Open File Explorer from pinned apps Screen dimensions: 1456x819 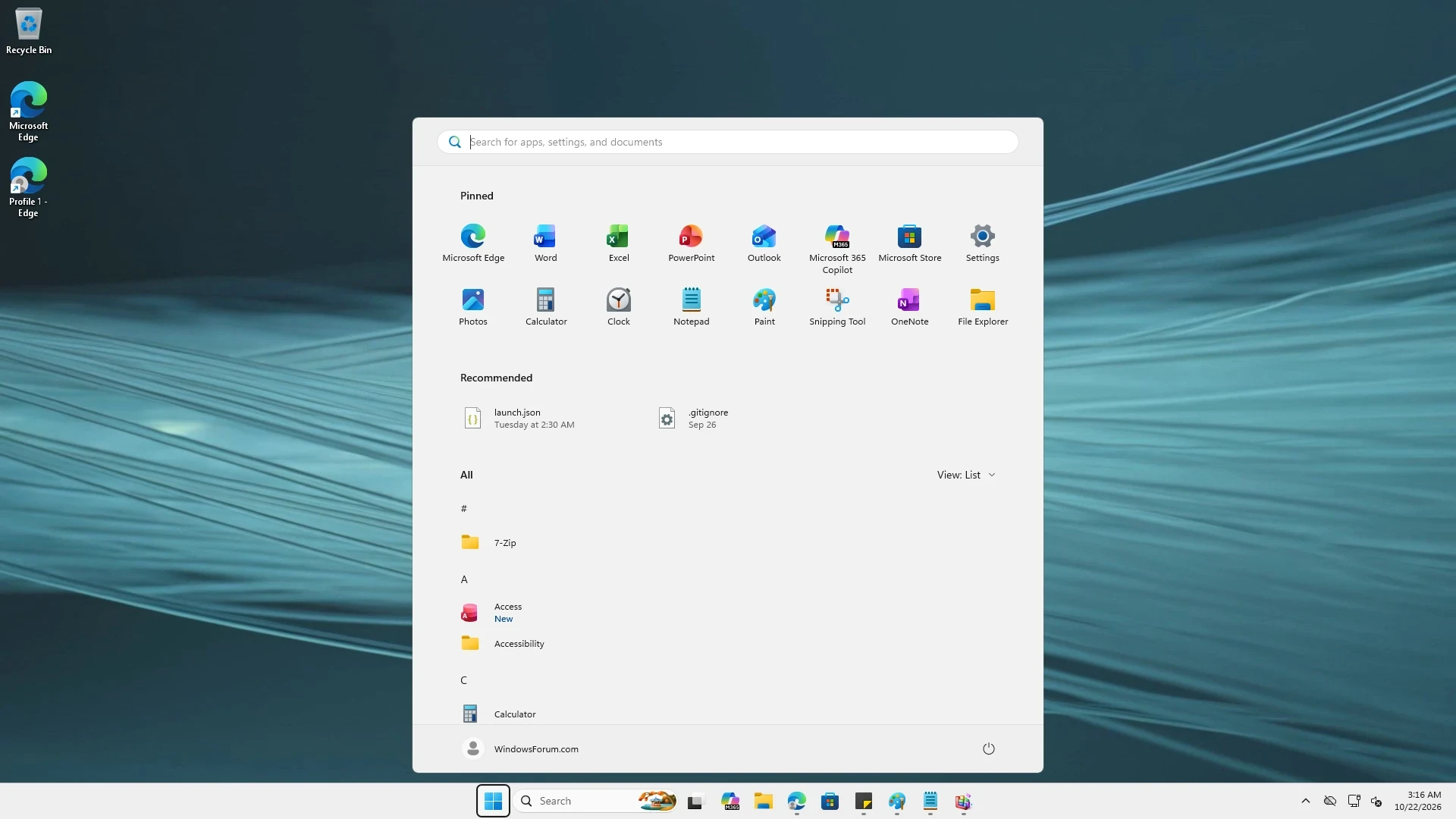click(x=982, y=307)
